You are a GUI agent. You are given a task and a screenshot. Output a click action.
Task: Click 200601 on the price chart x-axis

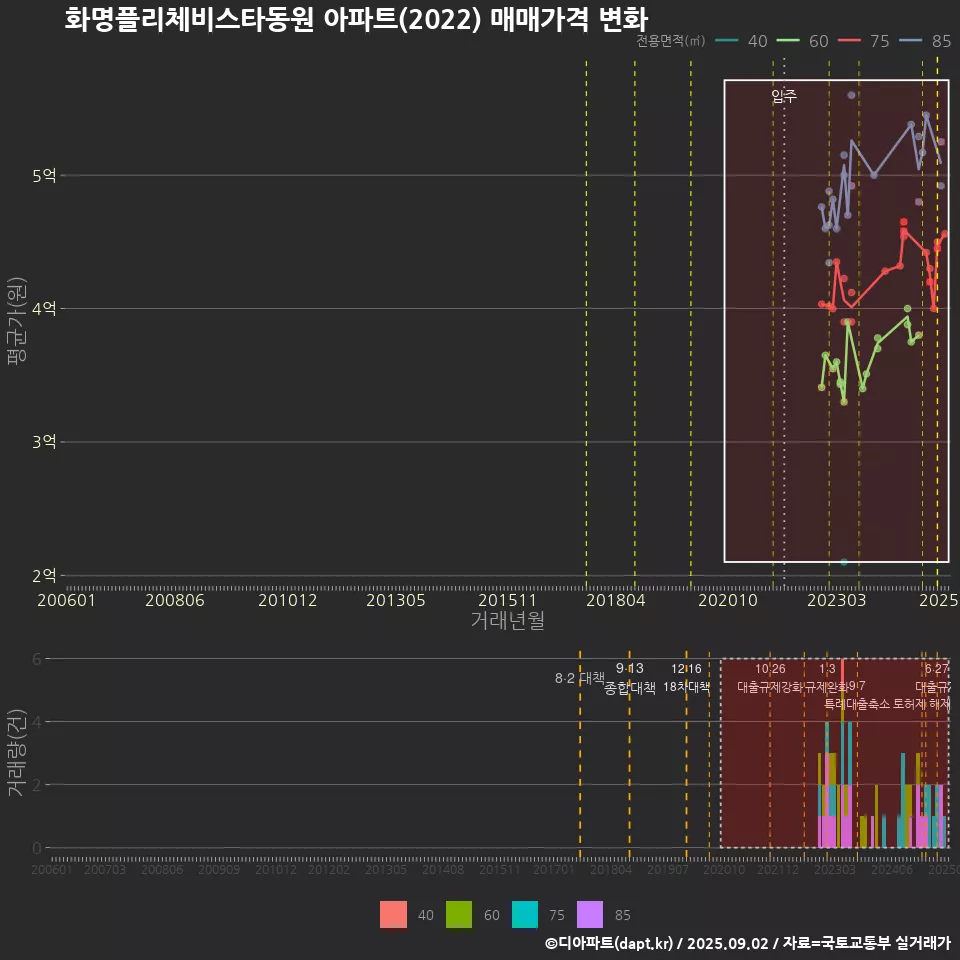(66, 600)
